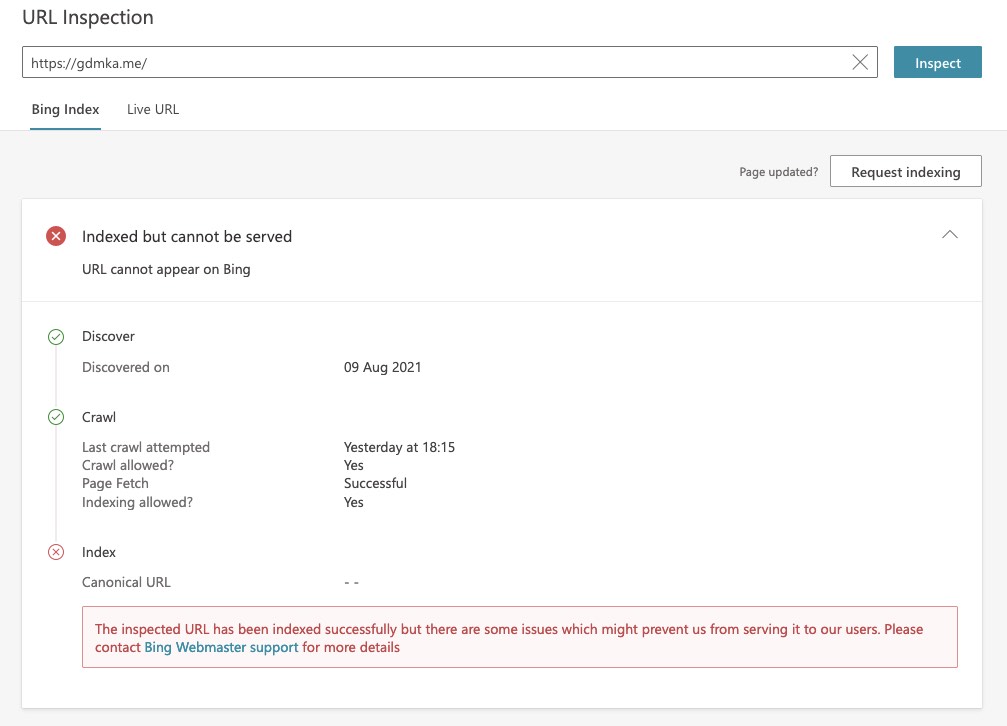1007x726 pixels.
Task: Click the red cross icon beside Index
Action: (x=57, y=552)
